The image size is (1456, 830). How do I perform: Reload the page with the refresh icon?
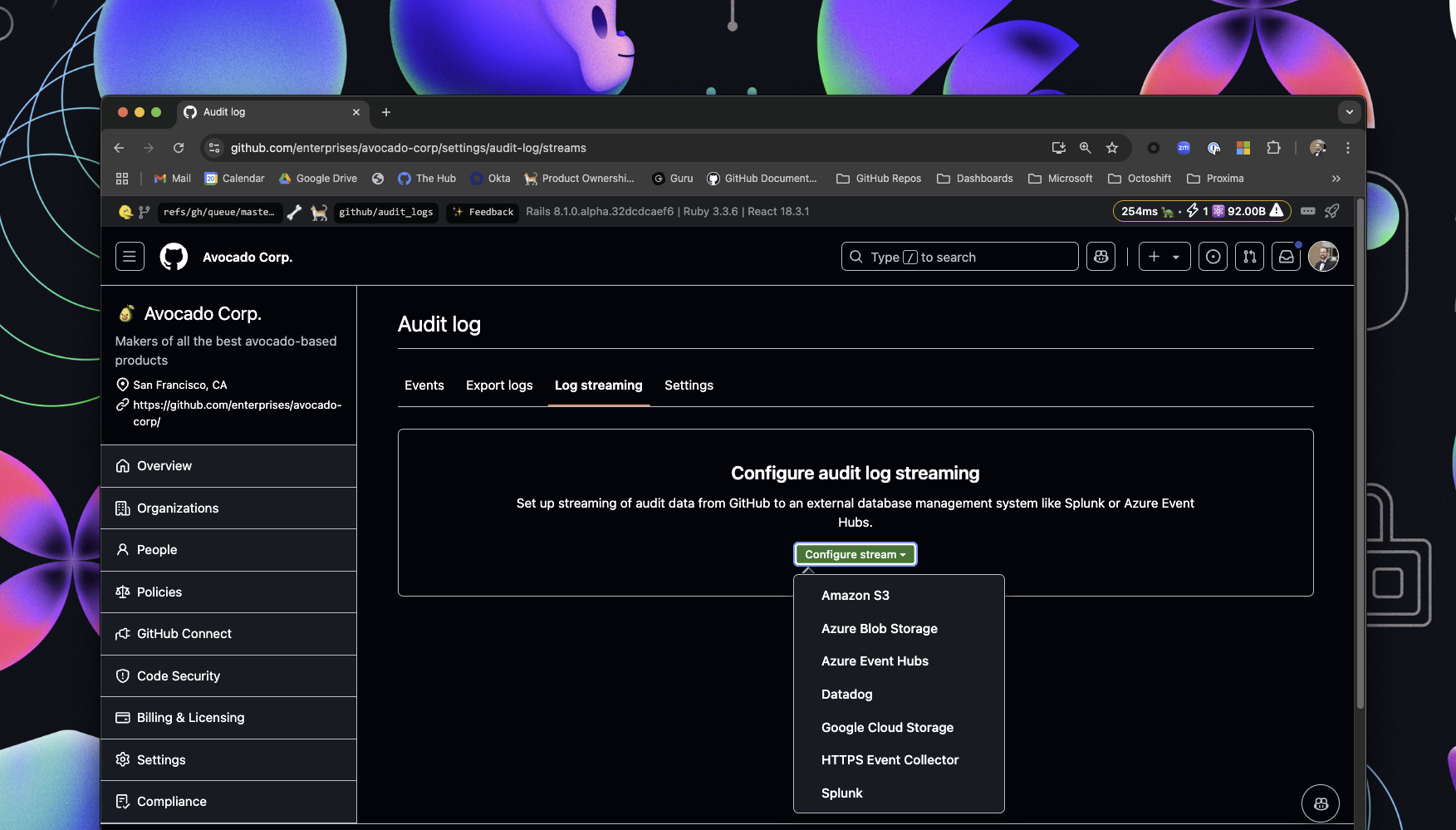[179, 148]
